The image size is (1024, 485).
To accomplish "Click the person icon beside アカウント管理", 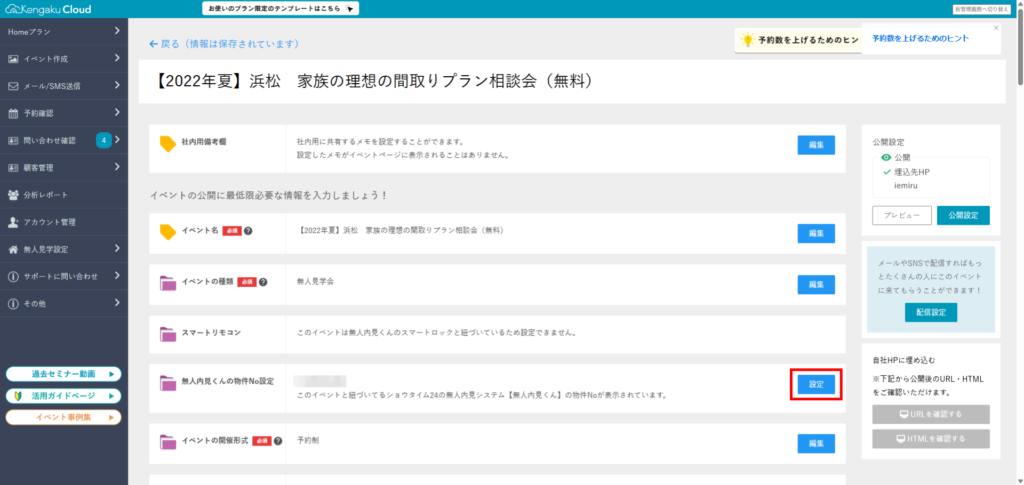I will point(13,222).
